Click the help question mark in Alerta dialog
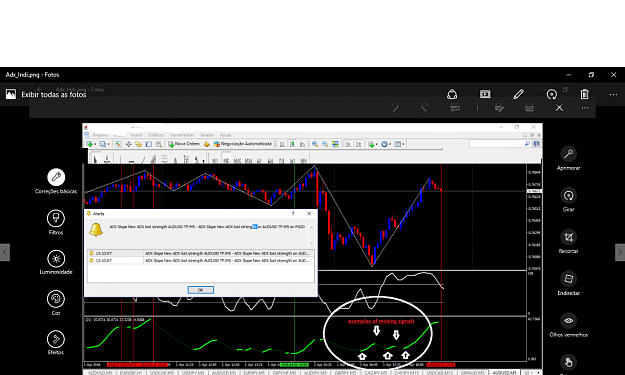 (293, 214)
